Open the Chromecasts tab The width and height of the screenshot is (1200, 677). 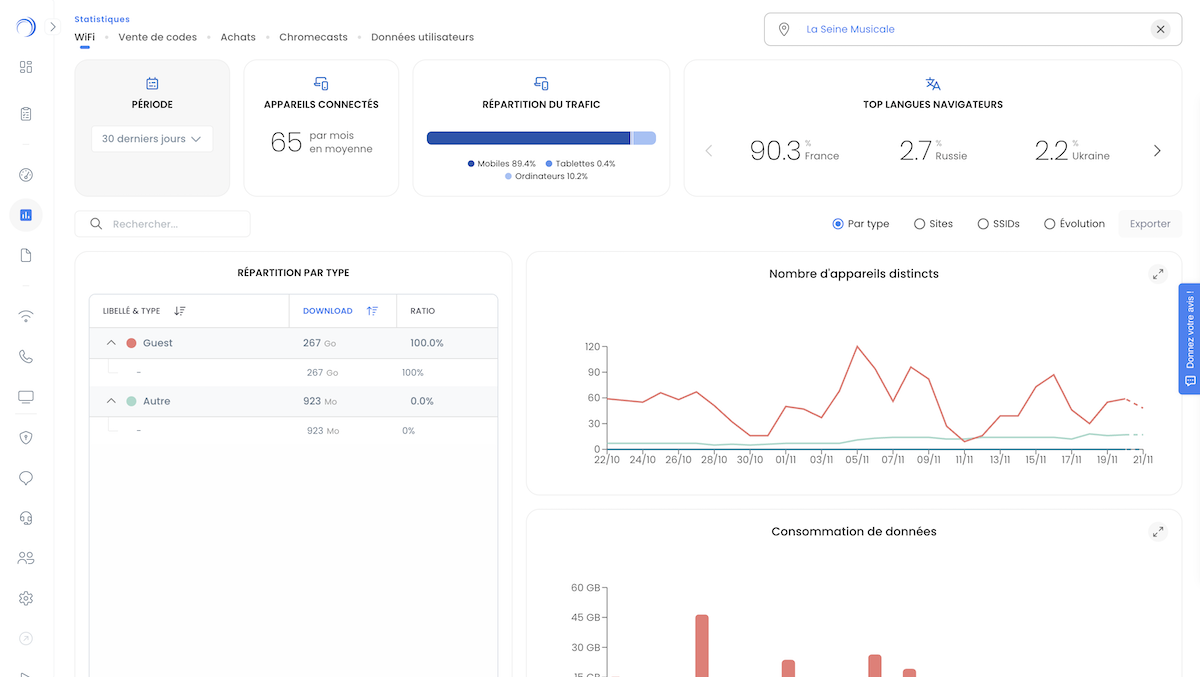pyautogui.click(x=313, y=37)
